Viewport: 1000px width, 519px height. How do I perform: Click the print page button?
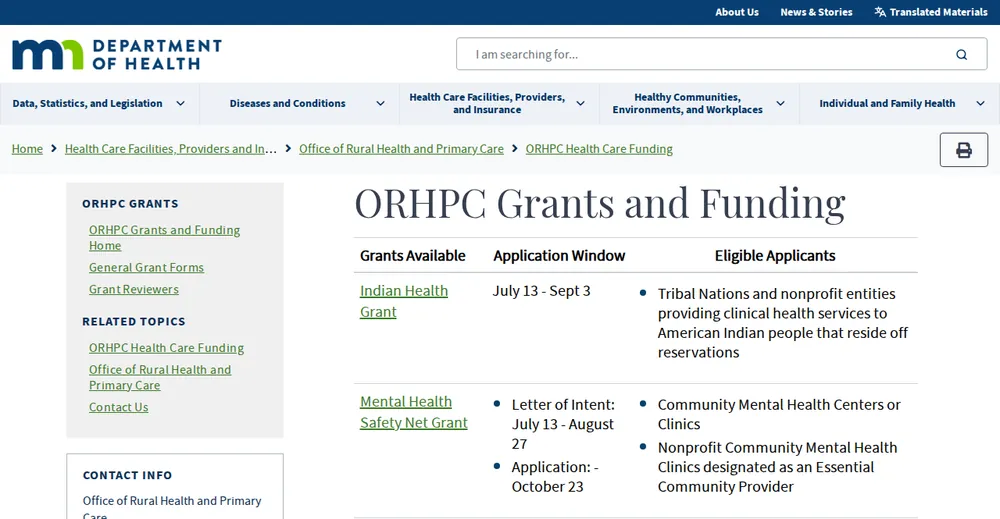[964, 150]
